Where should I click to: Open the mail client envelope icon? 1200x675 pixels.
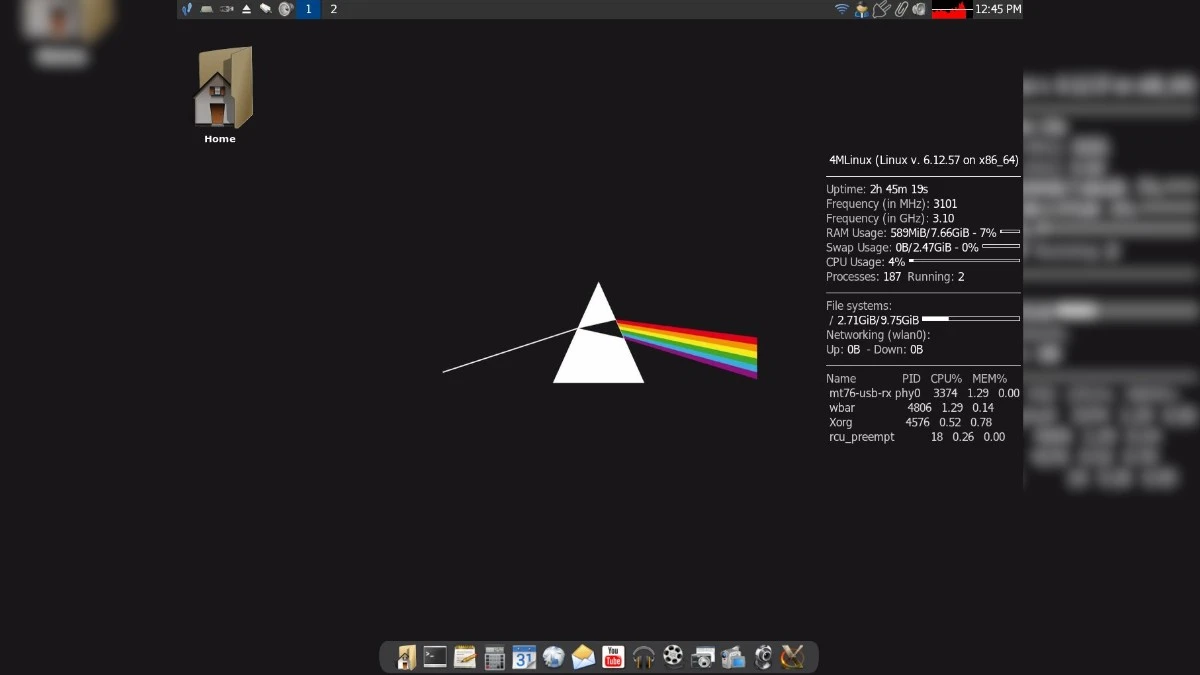(583, 657)
